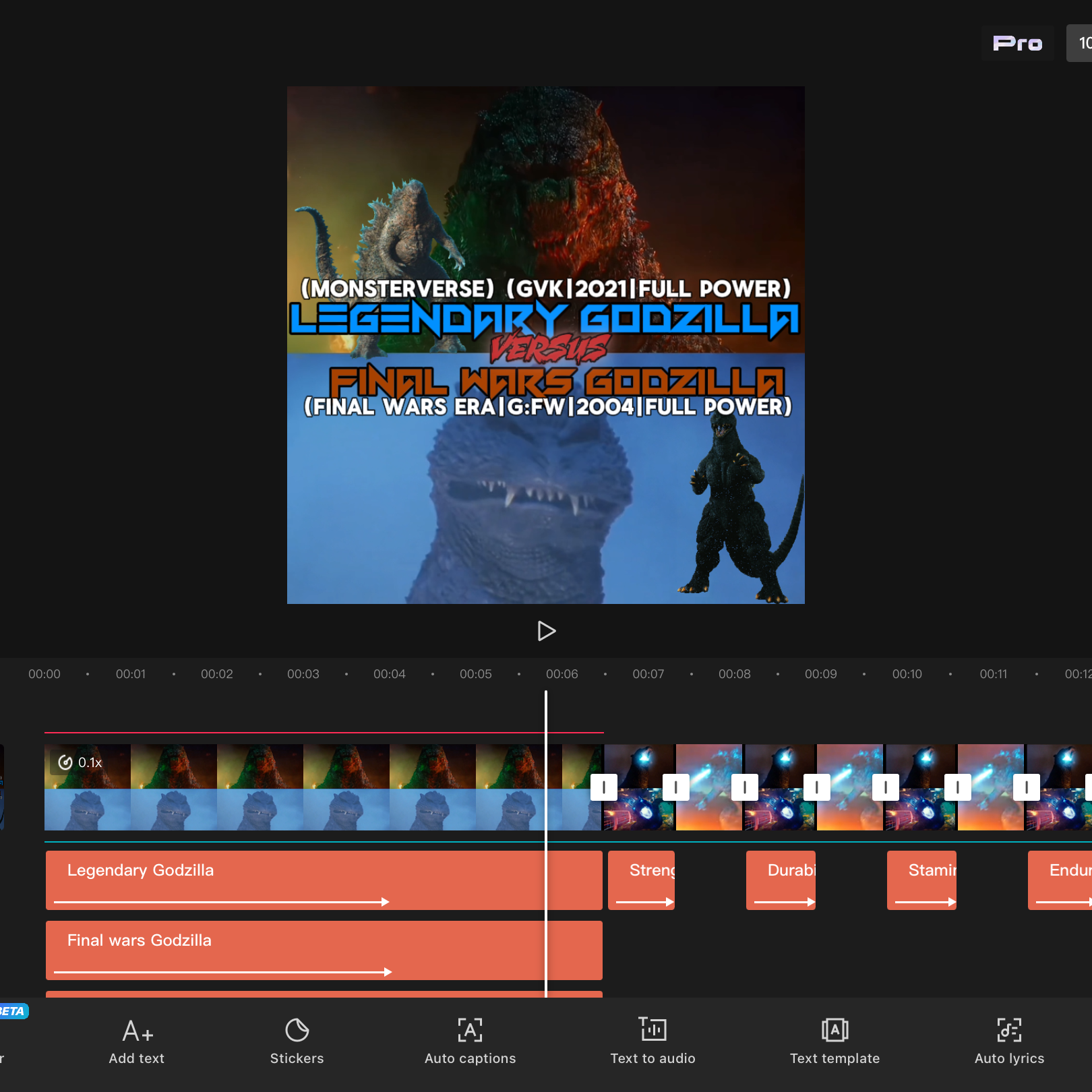The image size is (1092, 1092).
Task: Open the Auto lyrics tool
Action: click(1009, 1041)
